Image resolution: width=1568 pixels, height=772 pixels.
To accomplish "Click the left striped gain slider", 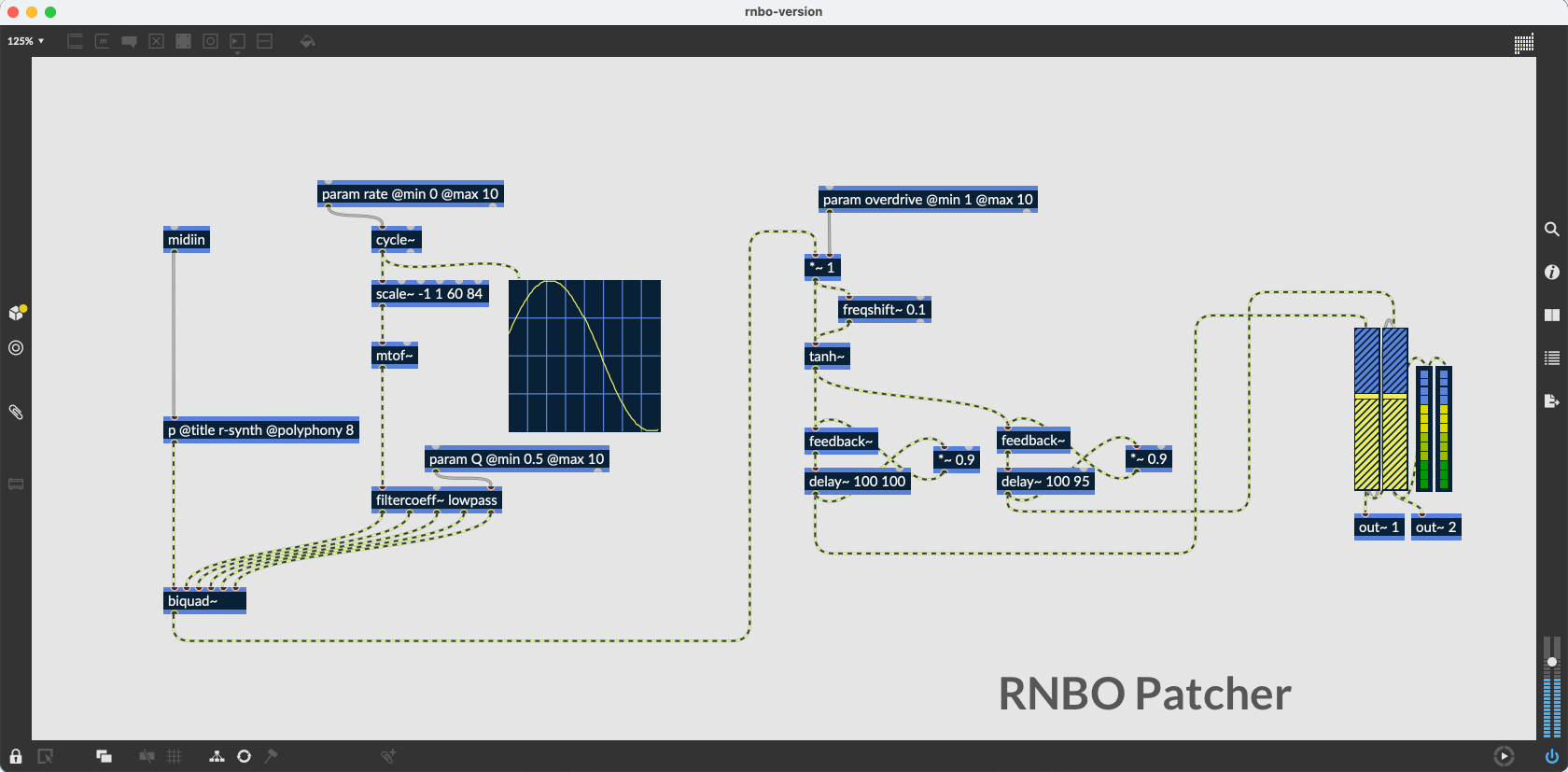I will pyautogui.click(x=1367, y=409).
